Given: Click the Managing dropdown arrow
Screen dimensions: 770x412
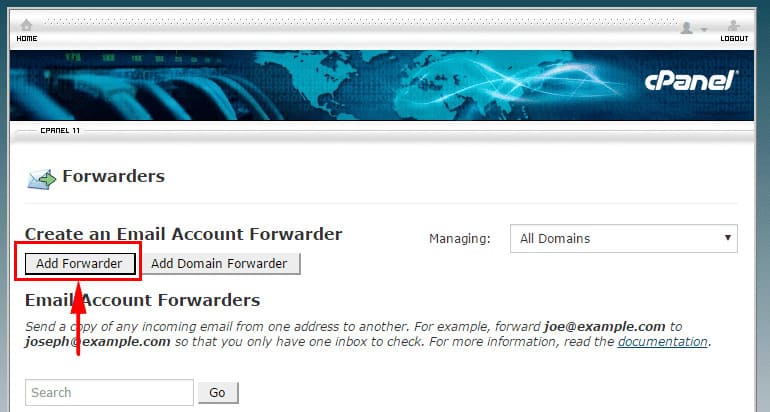Looking at the screenshot, I should click(x=728, y=238).
